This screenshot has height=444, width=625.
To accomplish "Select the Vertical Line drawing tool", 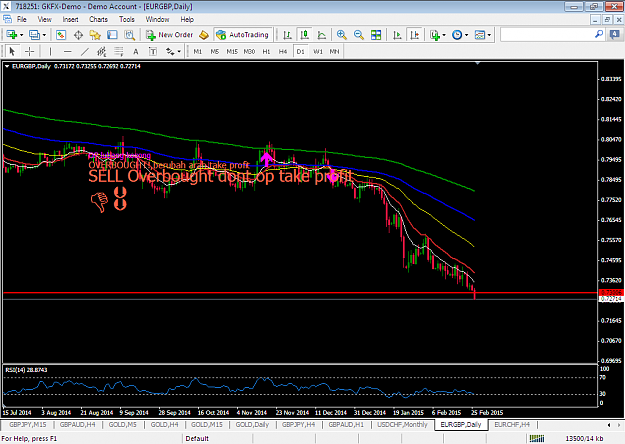I will pos(50,51).
